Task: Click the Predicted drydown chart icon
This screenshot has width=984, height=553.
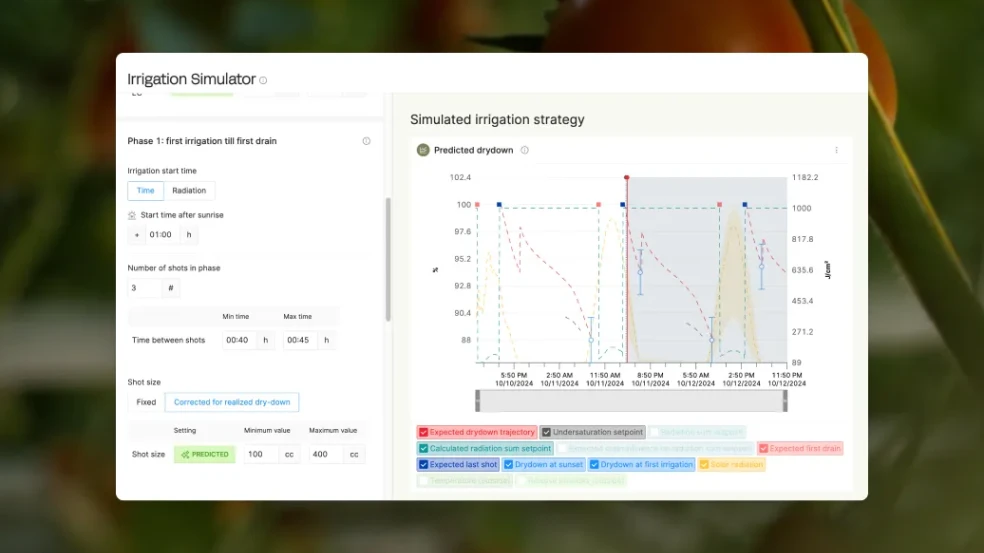Action: pos(423,150)
